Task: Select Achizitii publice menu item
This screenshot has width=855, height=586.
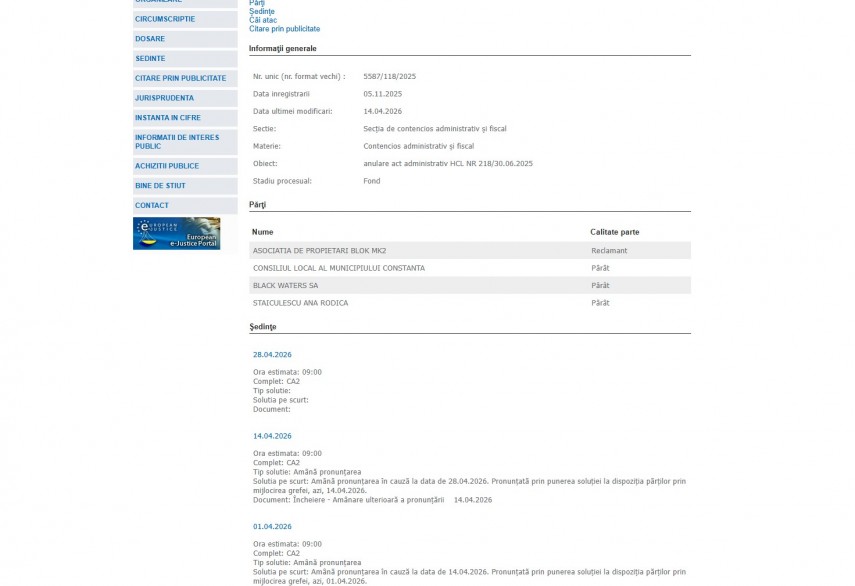Action: point(167,166)
